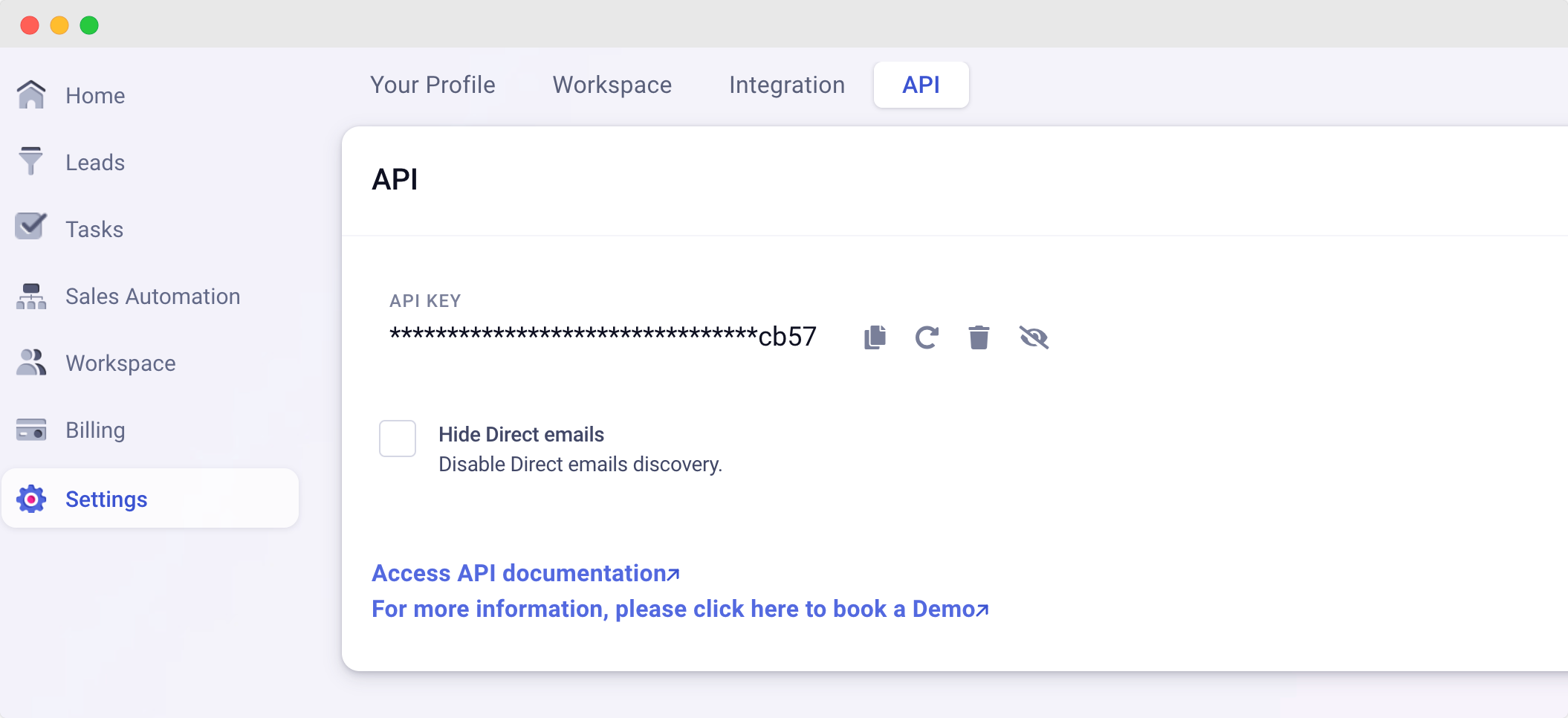Open Workspace in the left sidebar
1568x718 pixels.
[120, 363]
